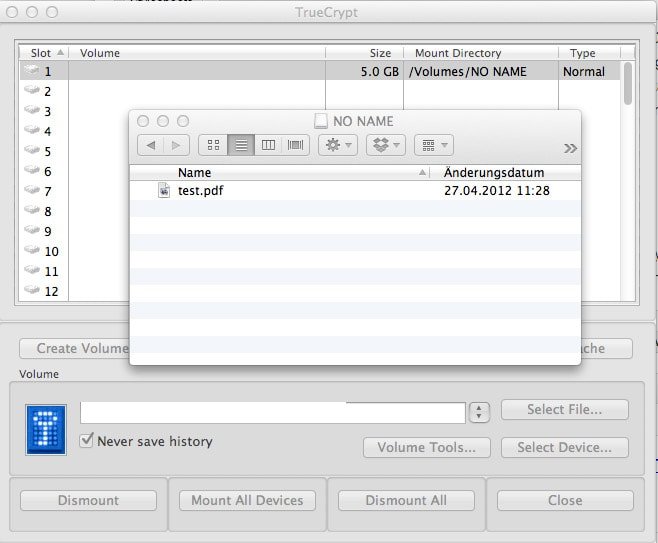The width and height of the screenshot is (658, 543).
Task: Show hidden toolbar items chevron
Action: tap(570, 148)
